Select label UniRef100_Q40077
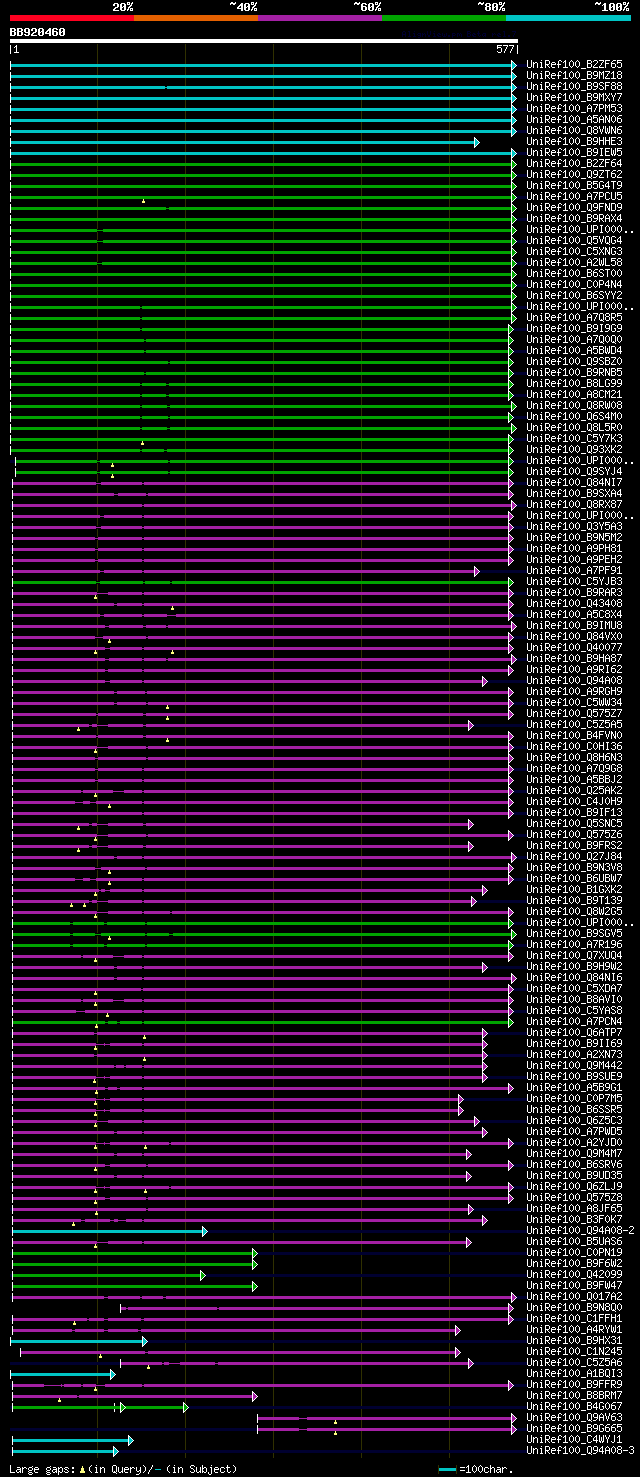The height and width of the screenshot is (1477, 640). tap(574, 648)
